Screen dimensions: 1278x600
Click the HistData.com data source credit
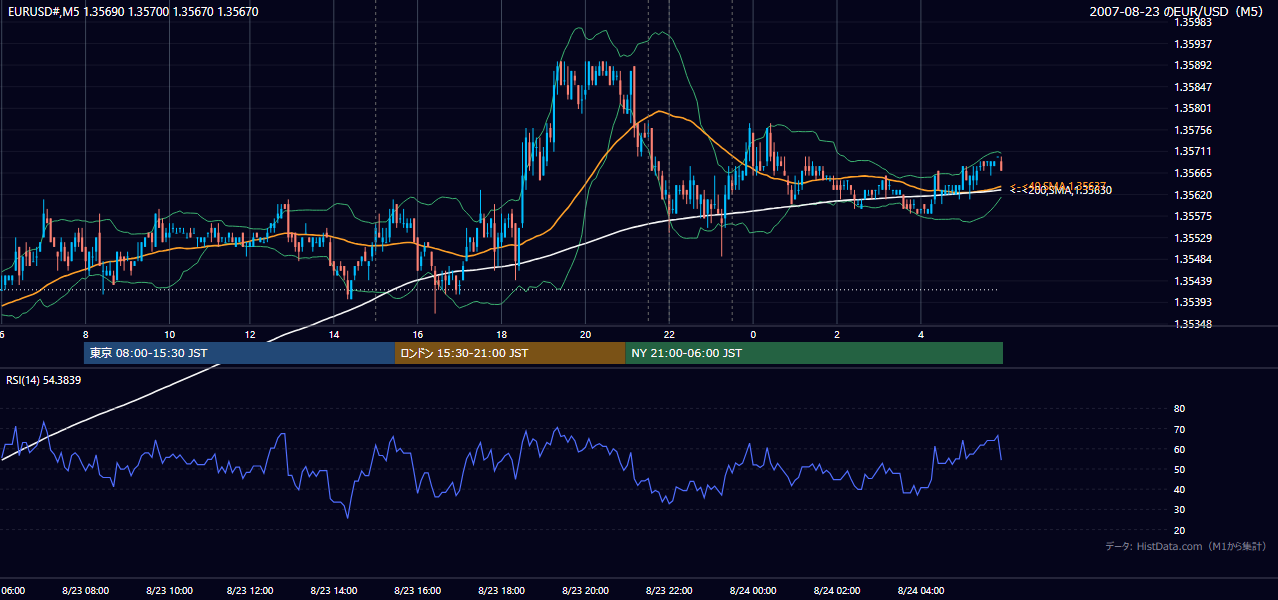1186,546
